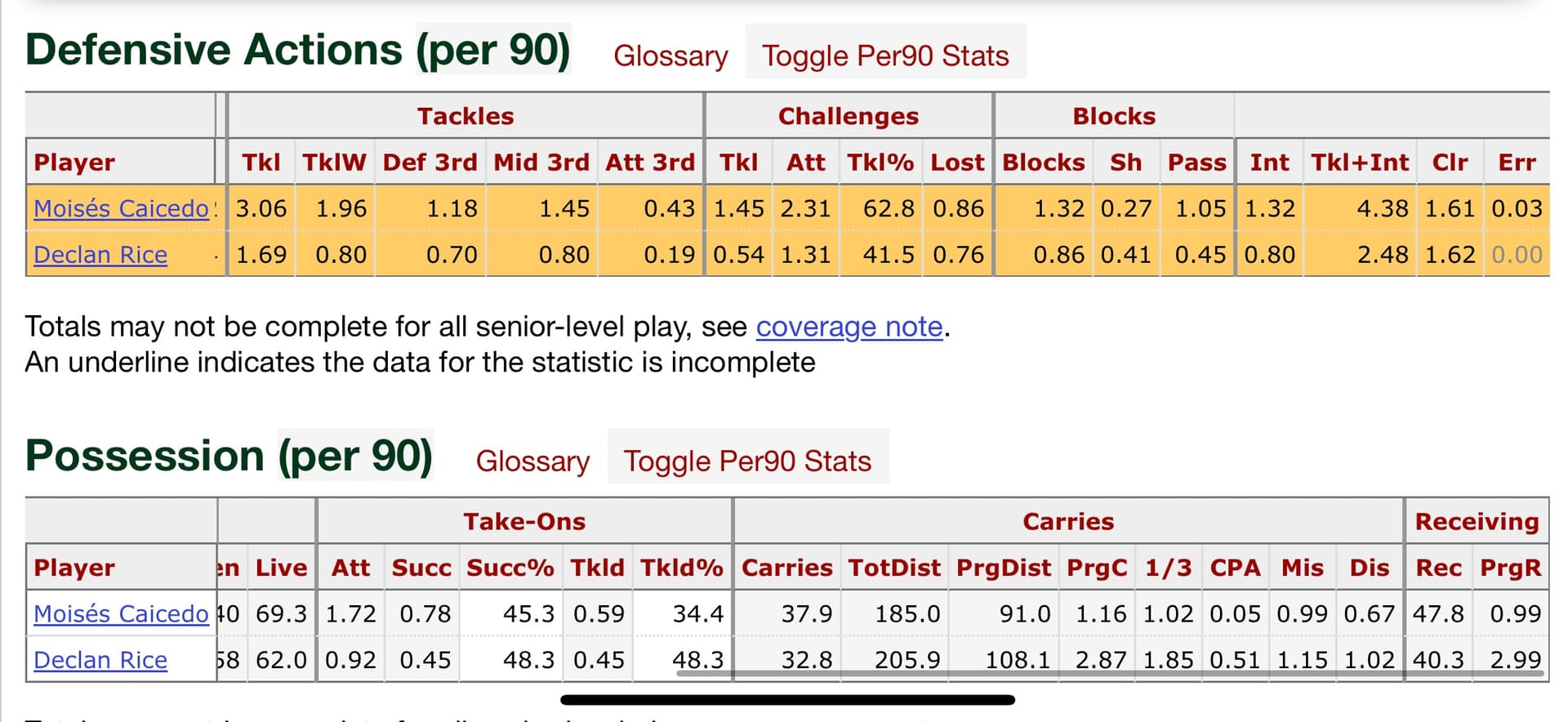Screen dimensions: 1568x722
Task: Sort Possession table by PrgR column
Action: (1510, 567)
